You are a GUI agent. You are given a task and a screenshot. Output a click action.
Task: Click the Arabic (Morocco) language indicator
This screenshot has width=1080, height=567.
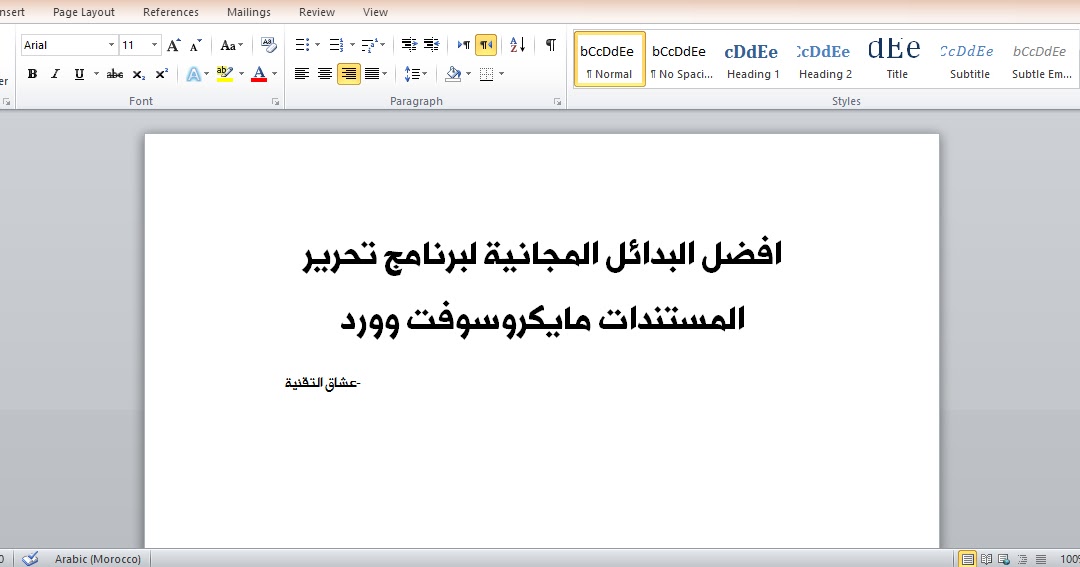point(98,559)
